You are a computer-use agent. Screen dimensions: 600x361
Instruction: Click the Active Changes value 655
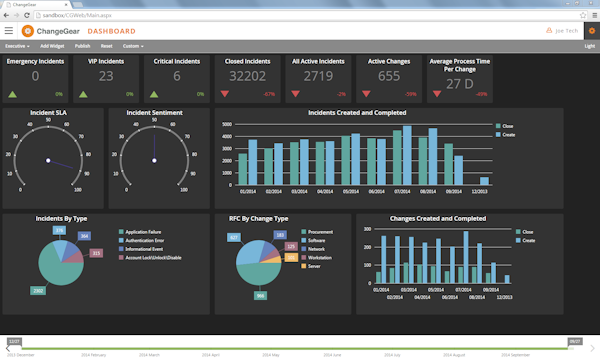click(389, 76)
